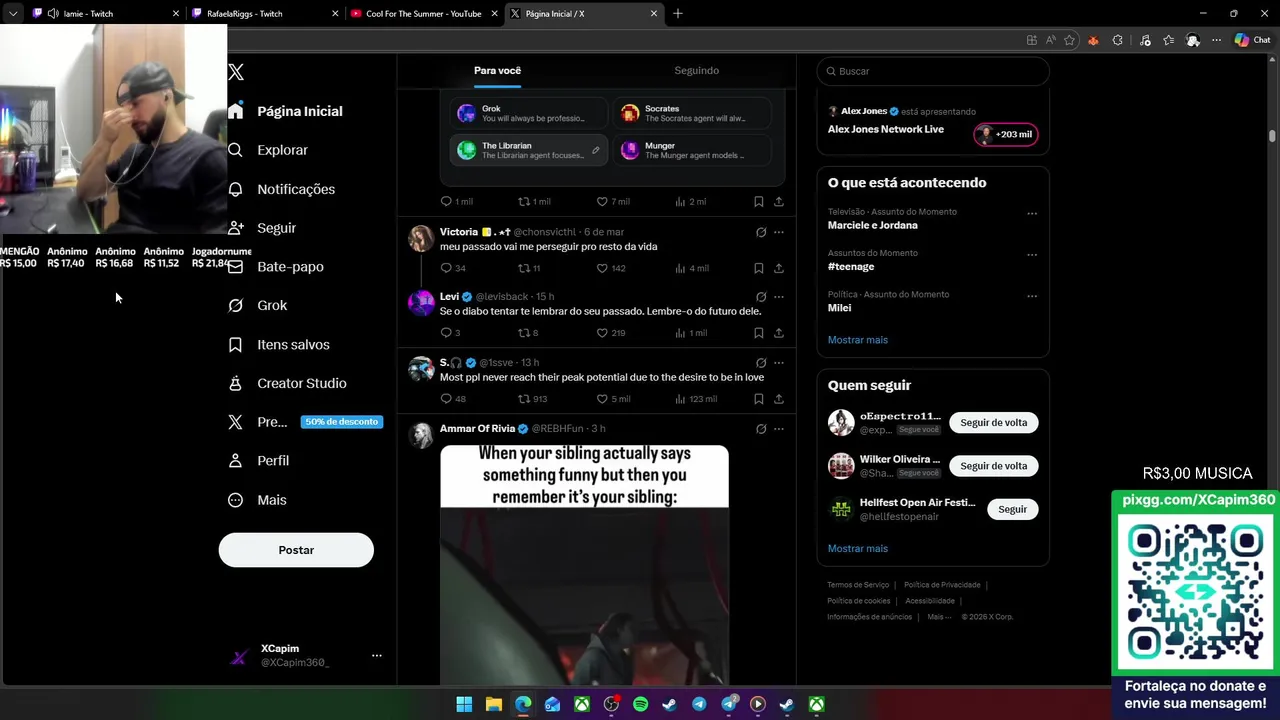1280x720 pixels.
Task: Open XCapim account options menu
Action: tap(377, 656)
